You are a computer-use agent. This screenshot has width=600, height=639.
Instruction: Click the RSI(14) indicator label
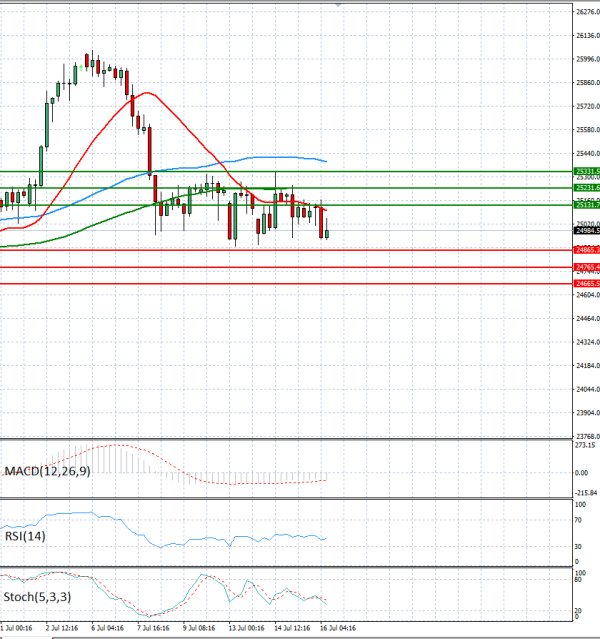click(x=25, y=536)
